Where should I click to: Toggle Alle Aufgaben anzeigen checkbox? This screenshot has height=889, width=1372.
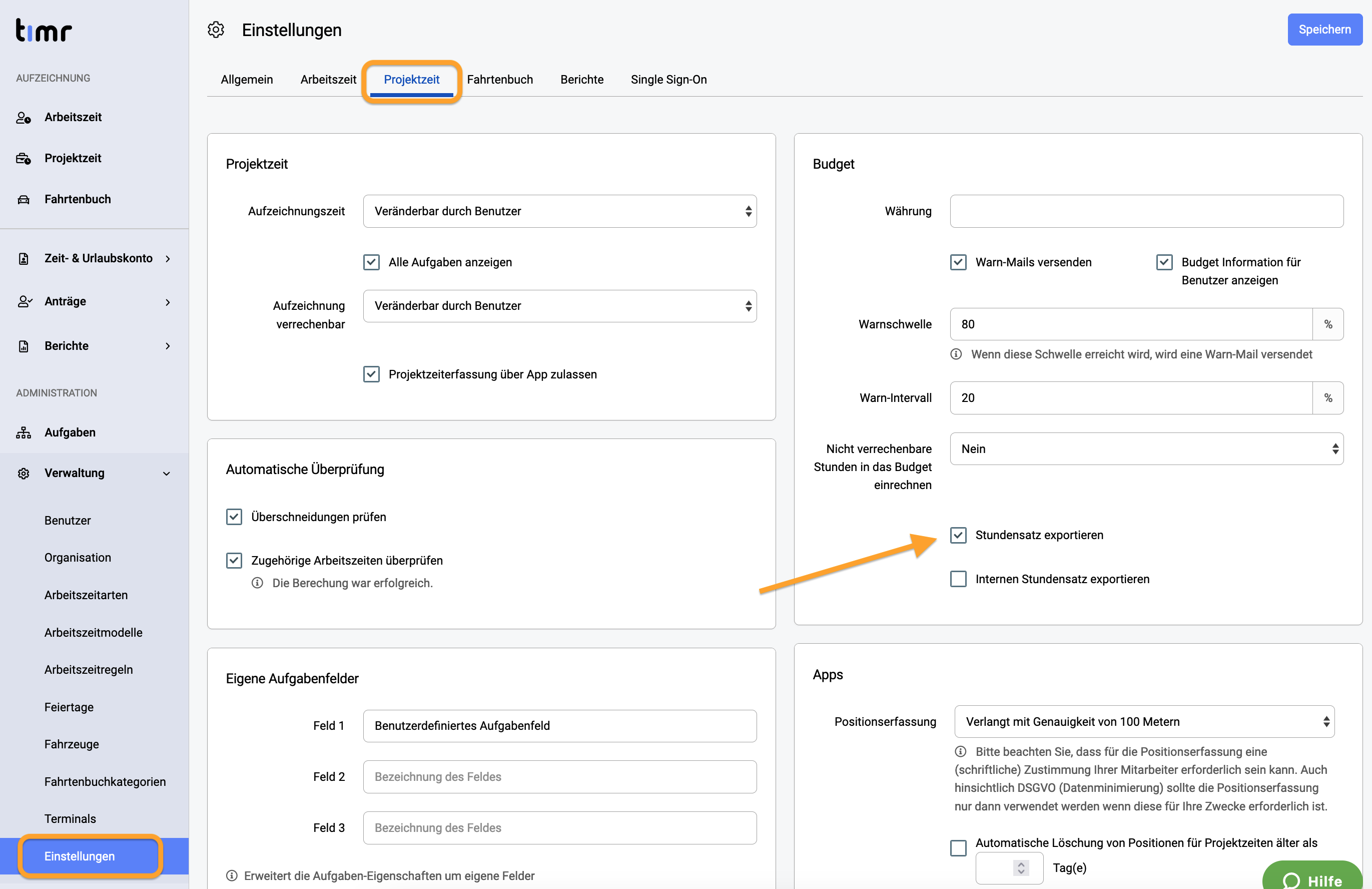click(371, 262)
